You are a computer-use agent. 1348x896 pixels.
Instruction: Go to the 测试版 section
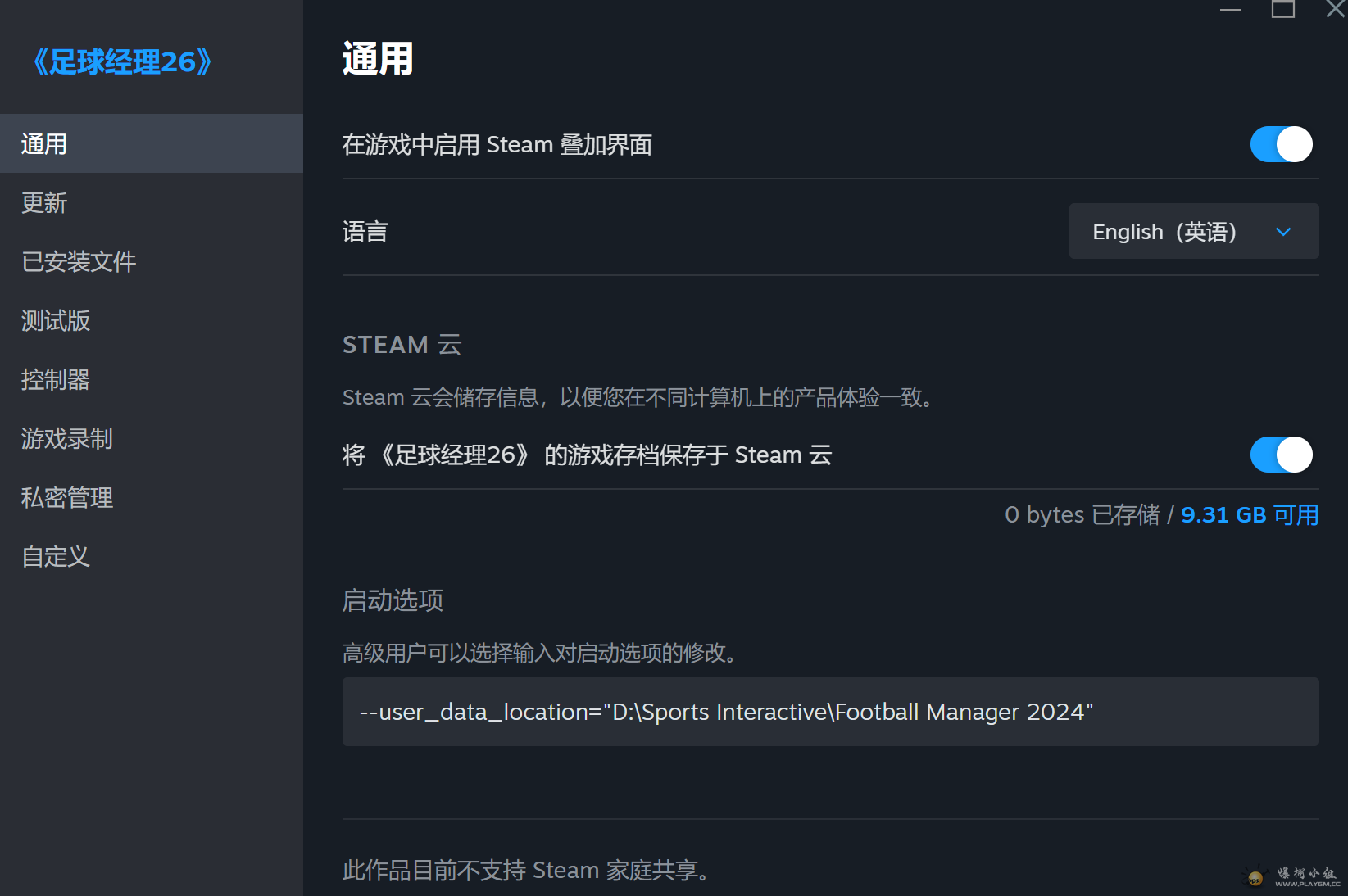(x=56, y=321)
